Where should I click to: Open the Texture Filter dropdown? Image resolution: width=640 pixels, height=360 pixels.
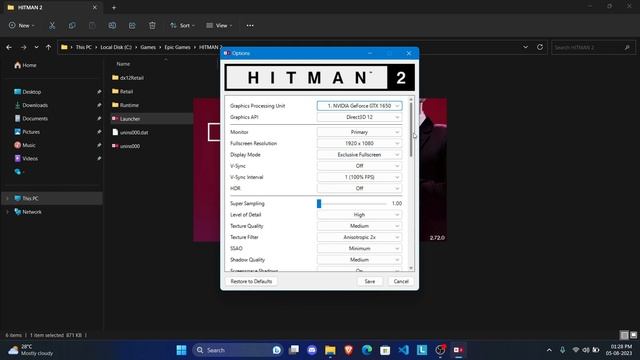pyautogui.click(x=359, y=237)
